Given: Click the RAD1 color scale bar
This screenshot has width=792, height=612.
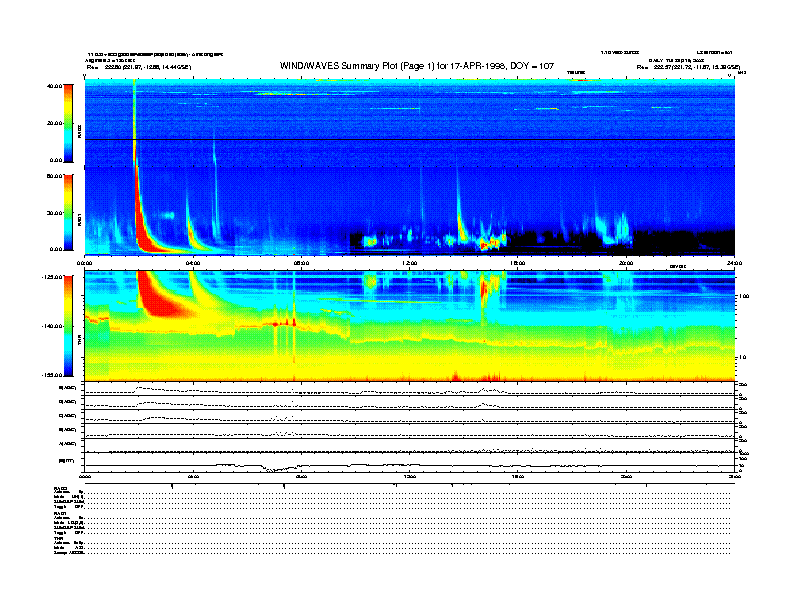Looking at the screenshot, I should point(68,212).
